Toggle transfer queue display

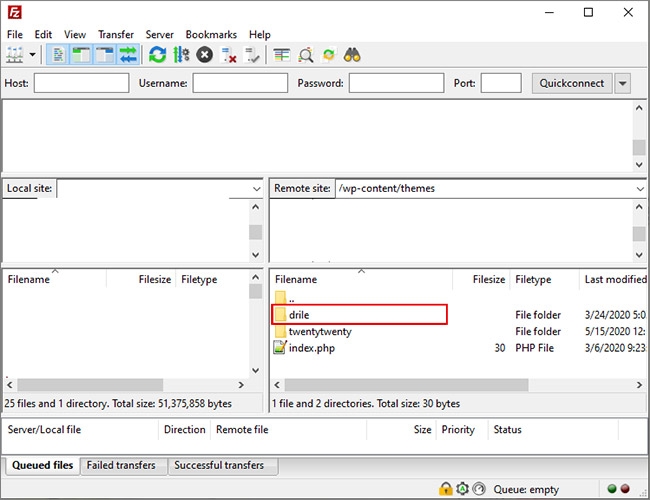128,55
